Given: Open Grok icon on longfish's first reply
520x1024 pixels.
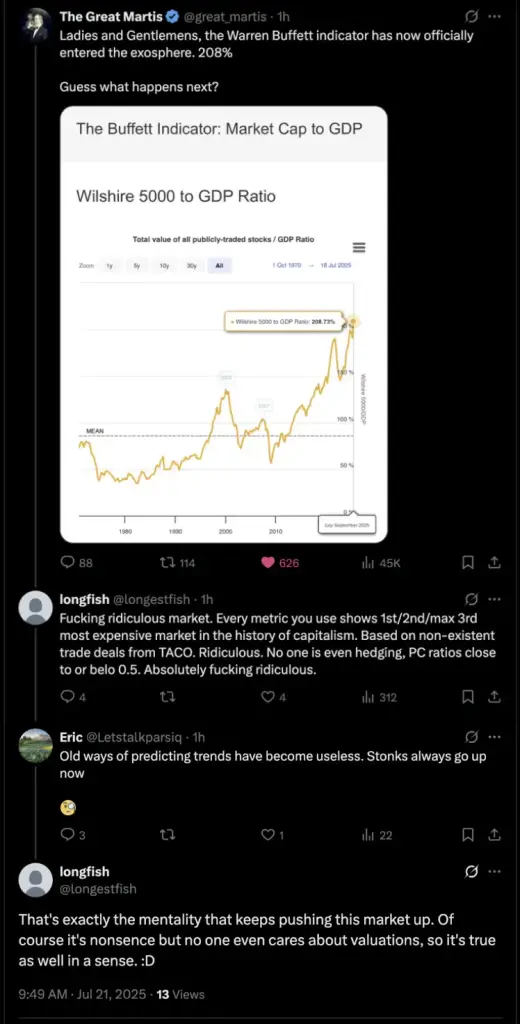Looking at the screenshot, I should (470, 599).
